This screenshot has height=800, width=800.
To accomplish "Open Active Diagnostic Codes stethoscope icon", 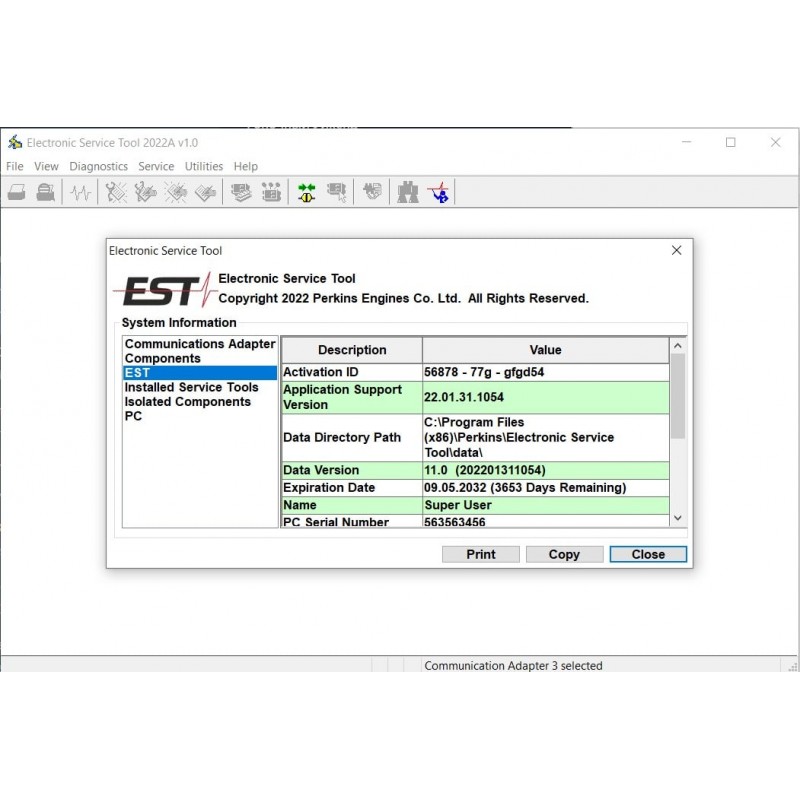I will coord(116,192).
